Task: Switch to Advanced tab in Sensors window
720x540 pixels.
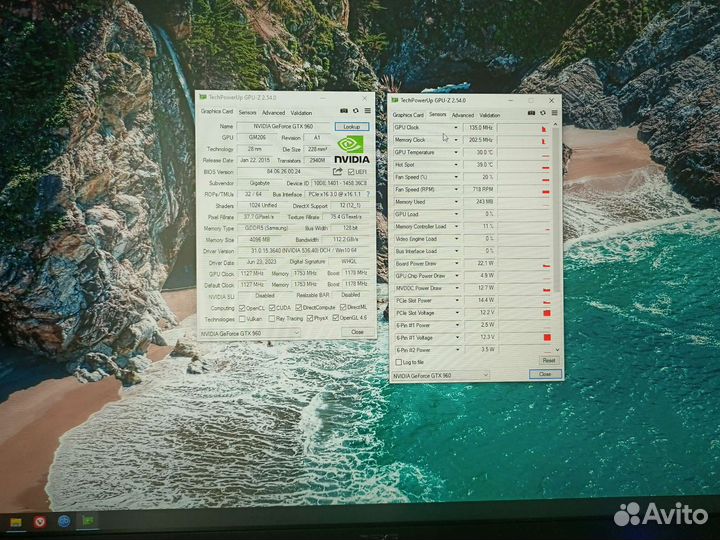Action: click(x=462, y=115)
